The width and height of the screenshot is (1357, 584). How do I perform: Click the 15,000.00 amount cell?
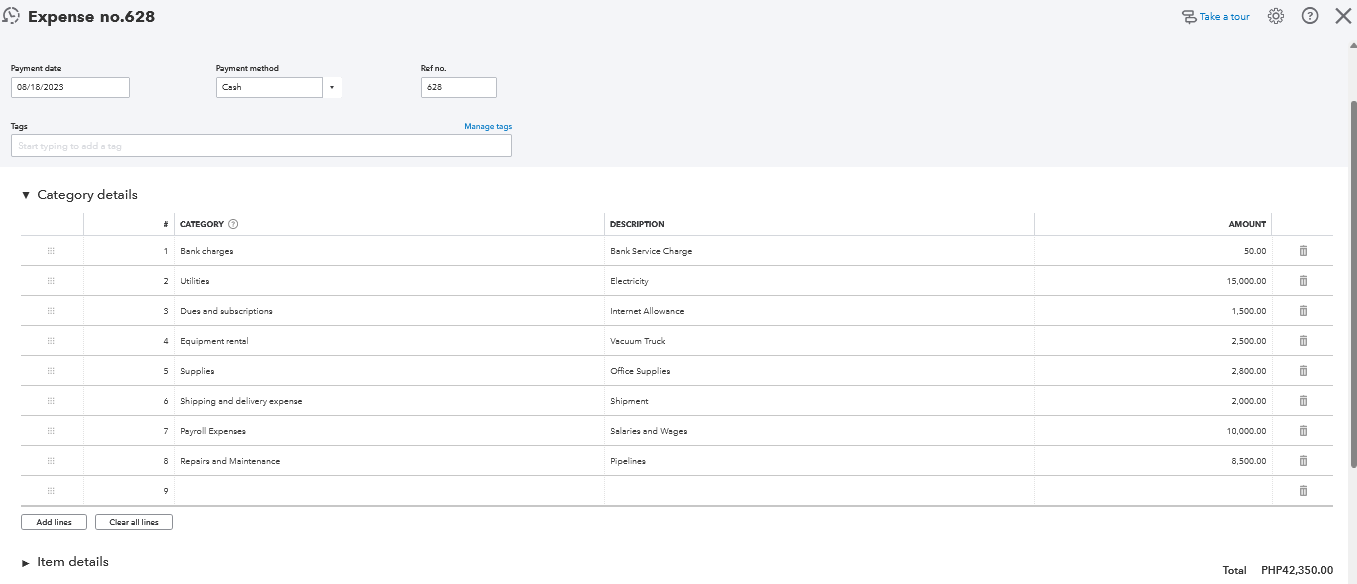[x=1153, y=281]
